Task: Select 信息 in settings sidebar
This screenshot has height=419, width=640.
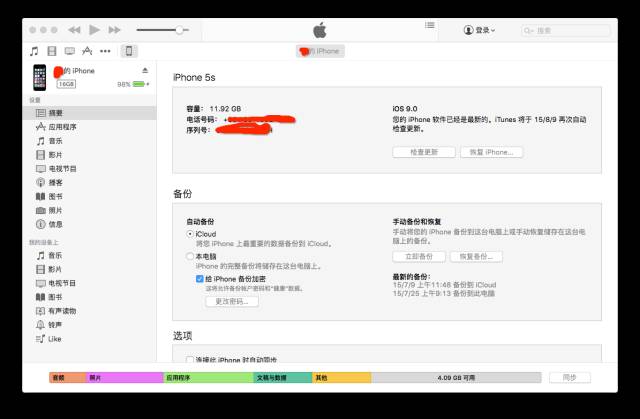Action: tap(90, 224)
